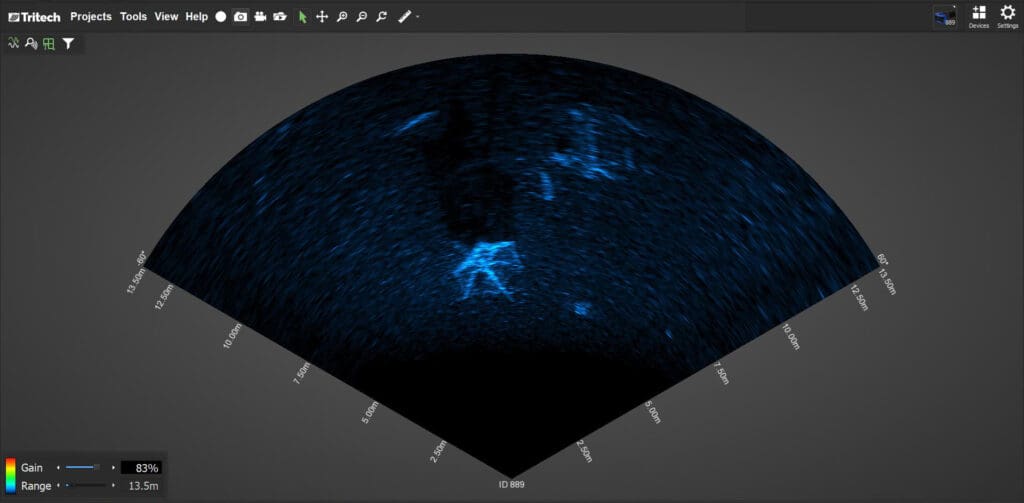Open the Devices panel

(978, 16)
